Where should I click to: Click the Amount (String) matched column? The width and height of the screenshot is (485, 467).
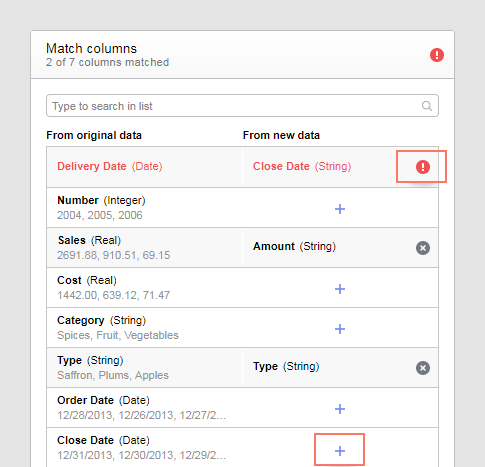(x=294, y=246)
